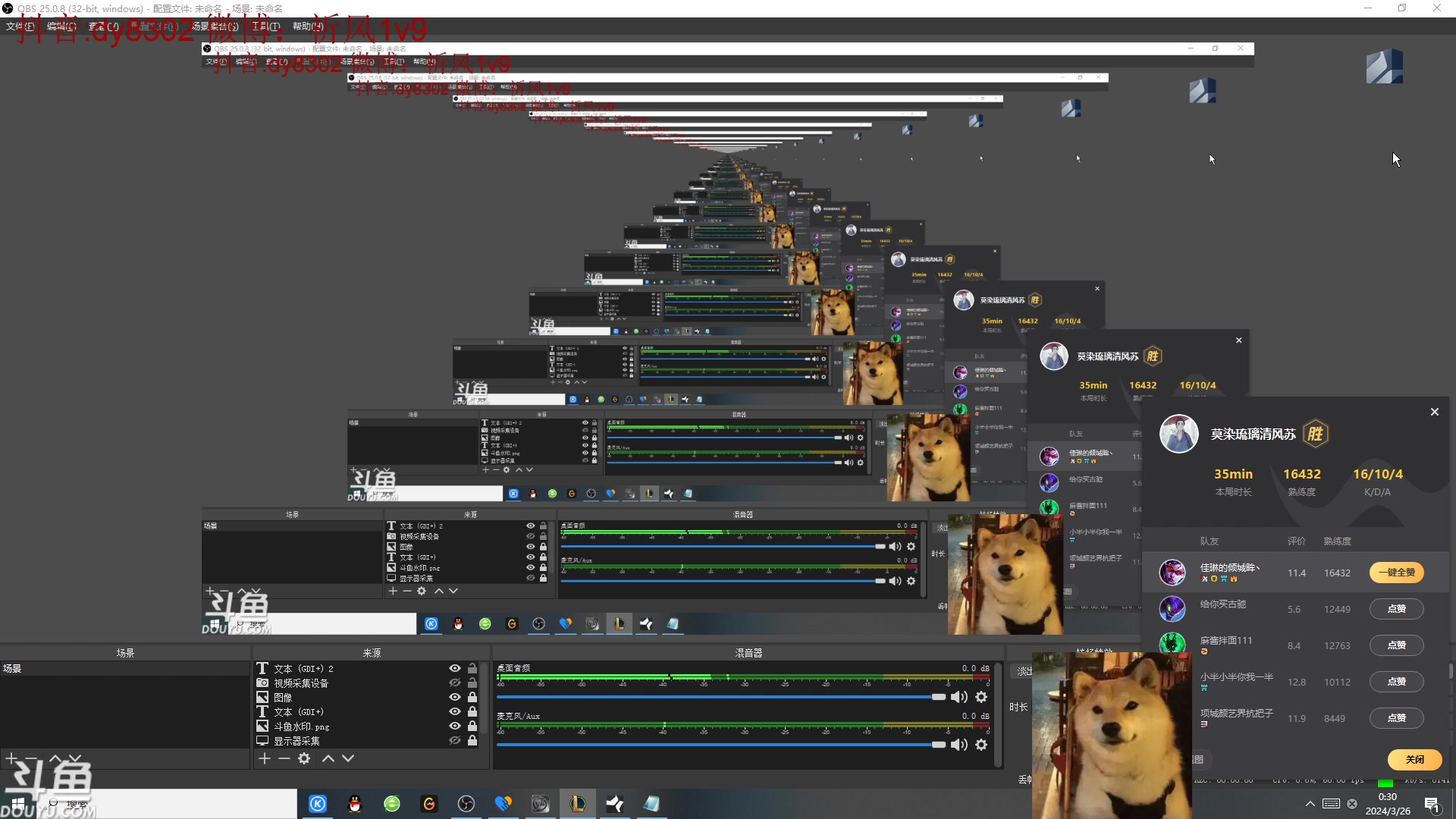Remove selected source with minus icon
1456x819 pixels.
click(x=284, y=758)
